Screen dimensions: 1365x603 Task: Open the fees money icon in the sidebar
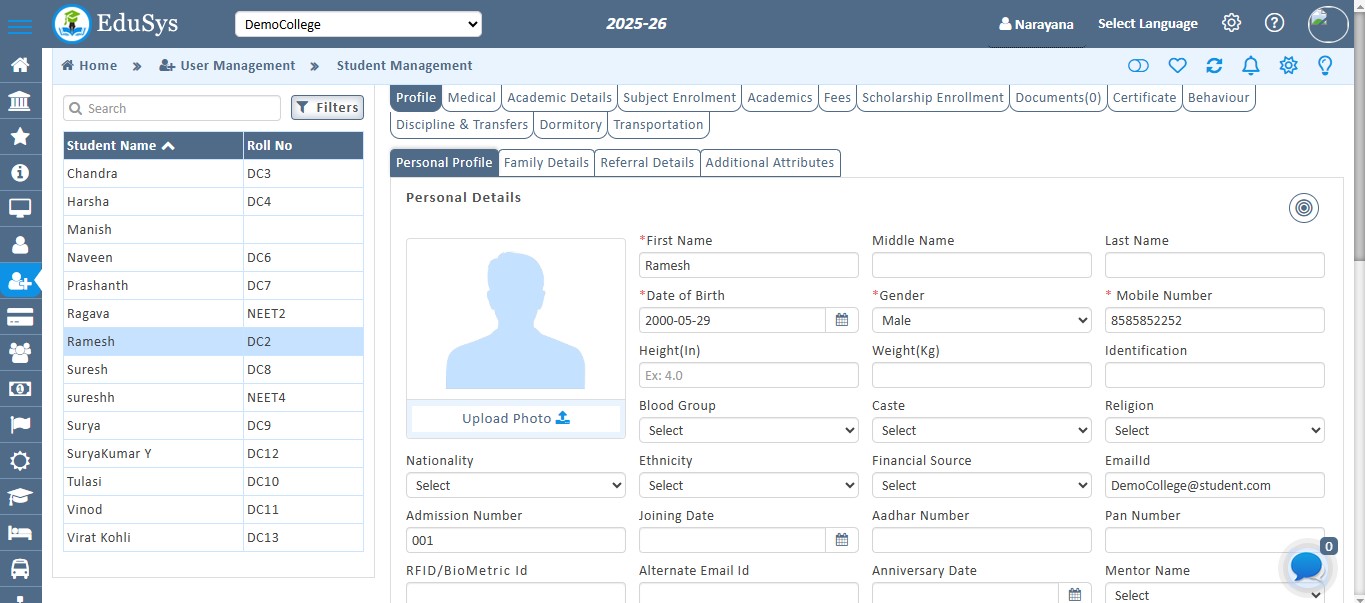pyautogui.click(x=20, y=387)
